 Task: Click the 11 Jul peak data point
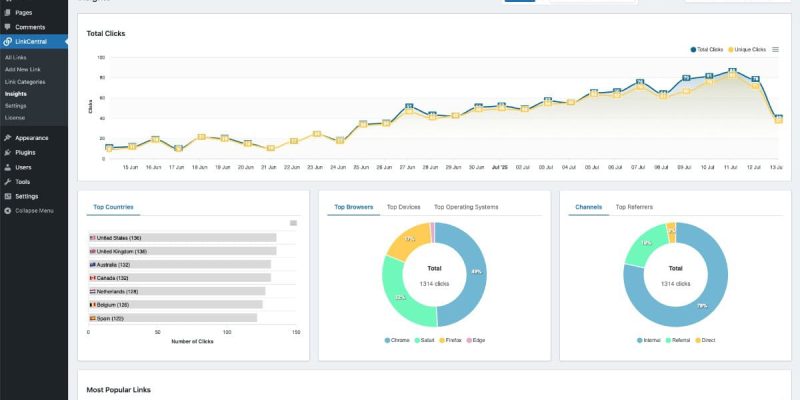[732, 71]
